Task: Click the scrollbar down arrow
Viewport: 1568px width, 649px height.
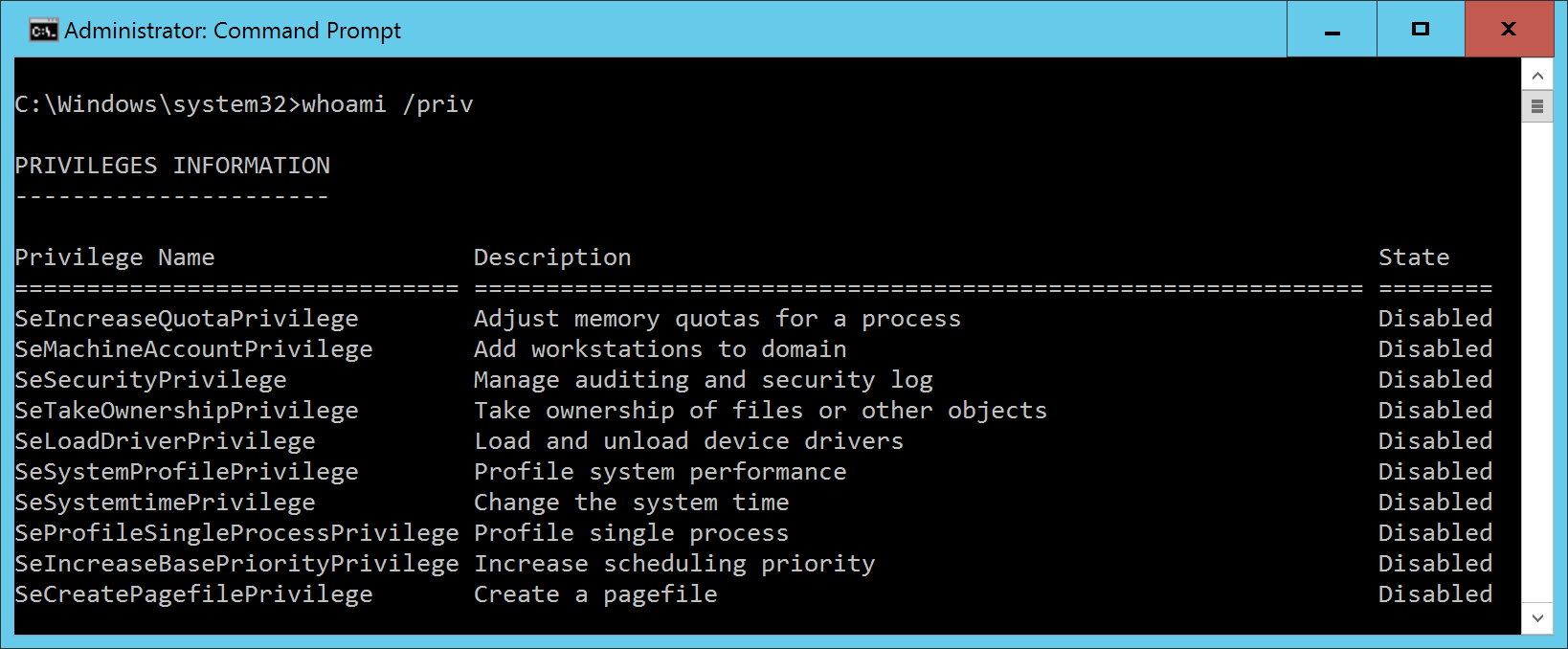Action: point(1537,618)
